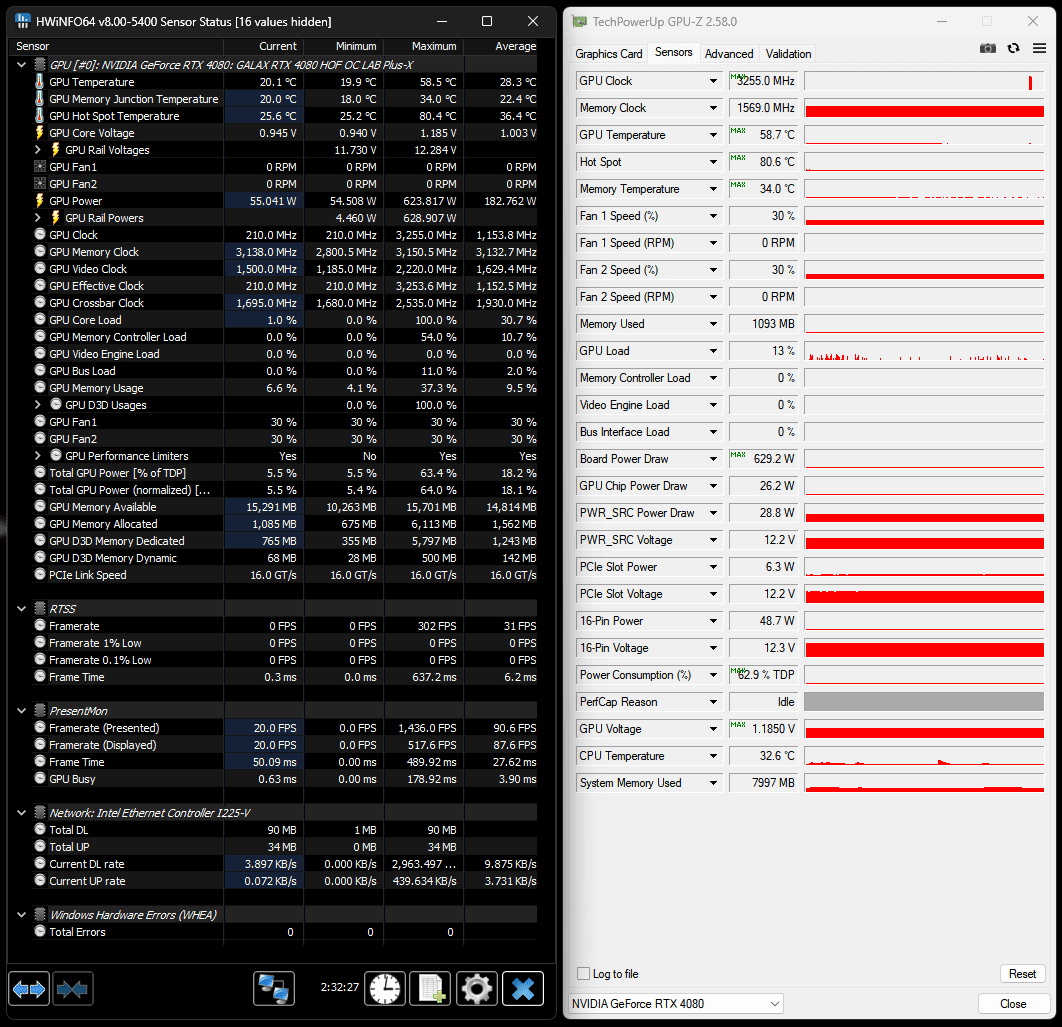Open HWiNFO64 sensor settings gear icon

pyautogui.click(x=477, y=988)
